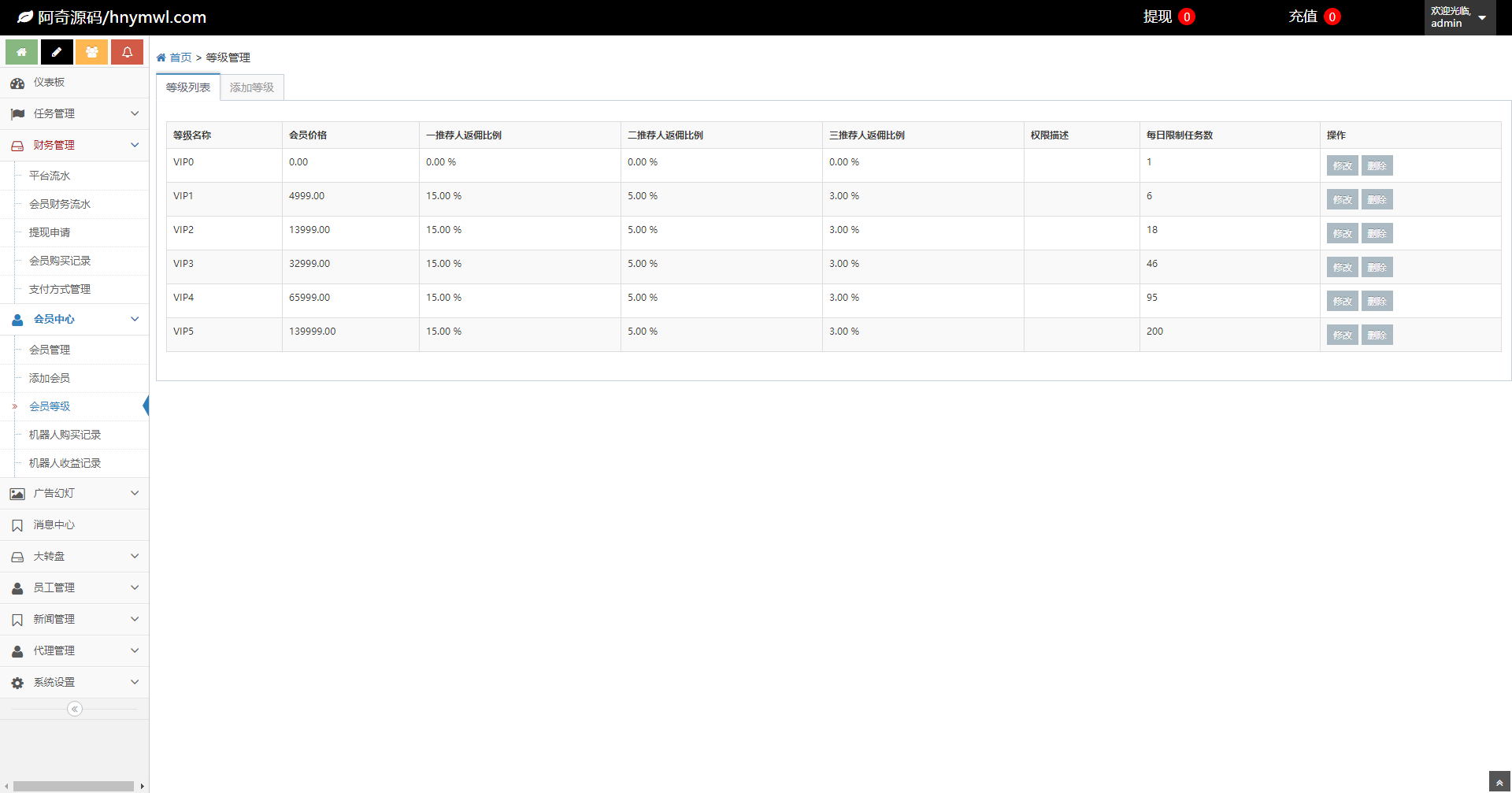This screenshot has width=1512, height=793.
Task: Expand the 任务管理 menu chevron
Action: 135,113
